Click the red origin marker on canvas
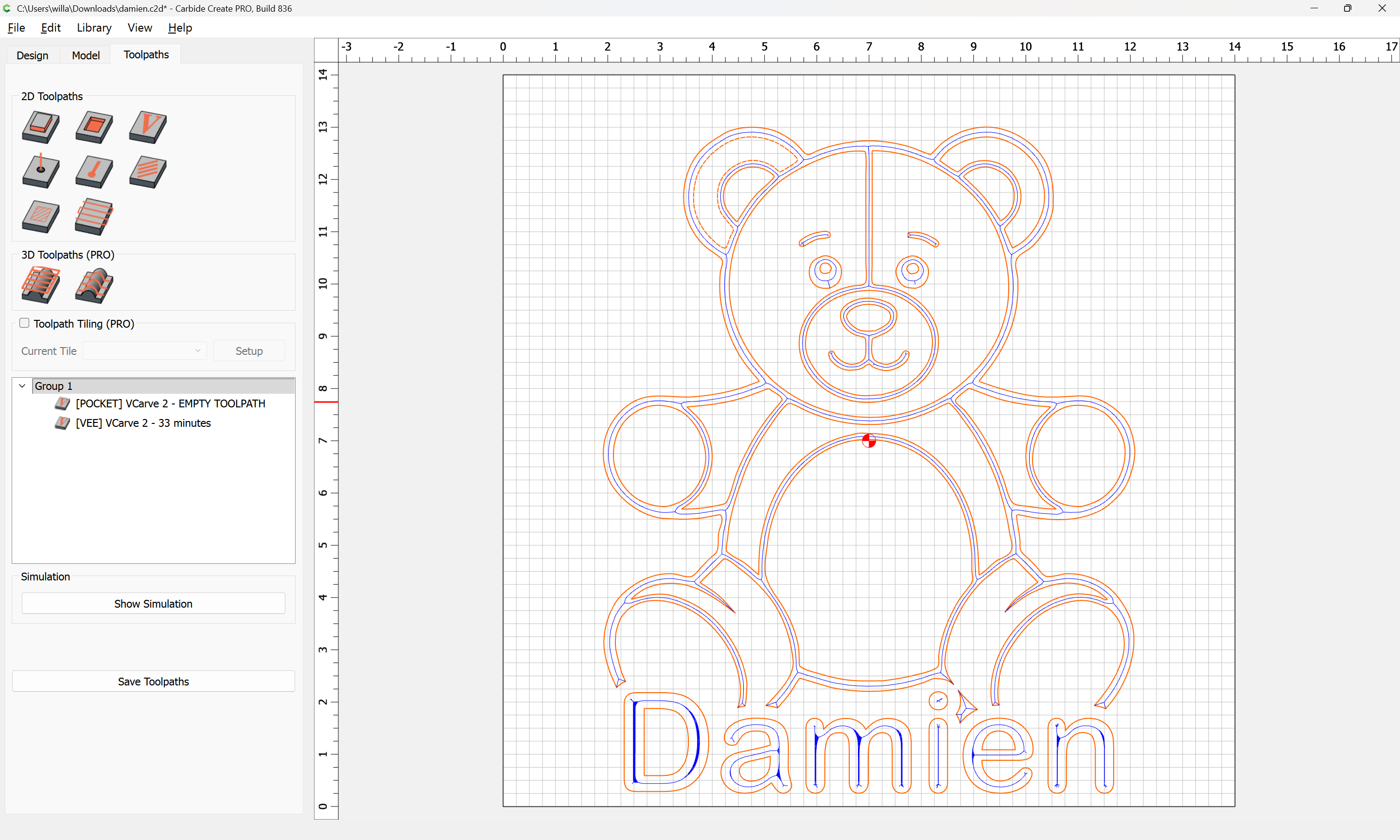The width and height of the screenshot is (1400, 840). (869, 441)
